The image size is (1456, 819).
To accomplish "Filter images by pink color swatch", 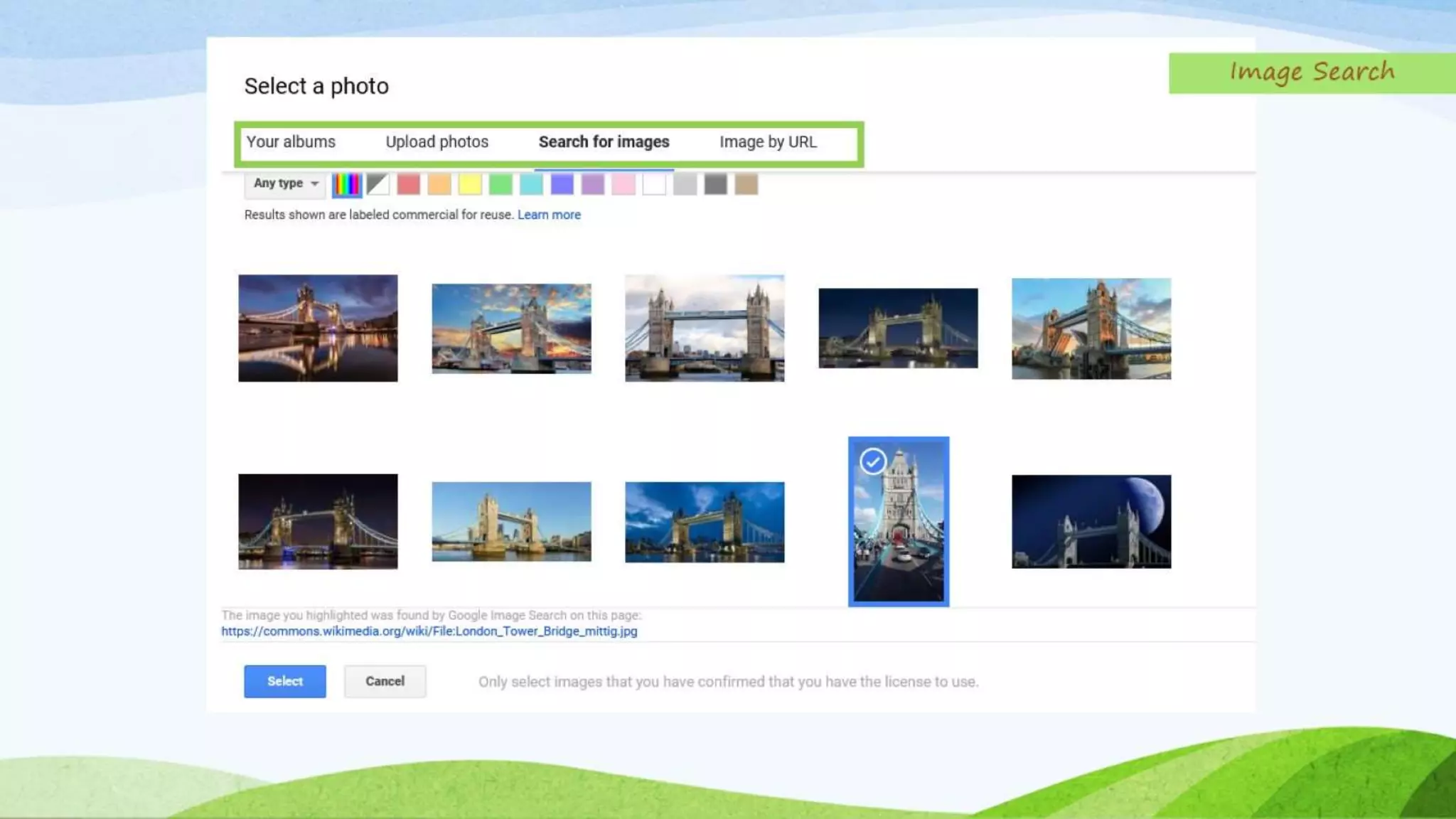I will point(623,185).
